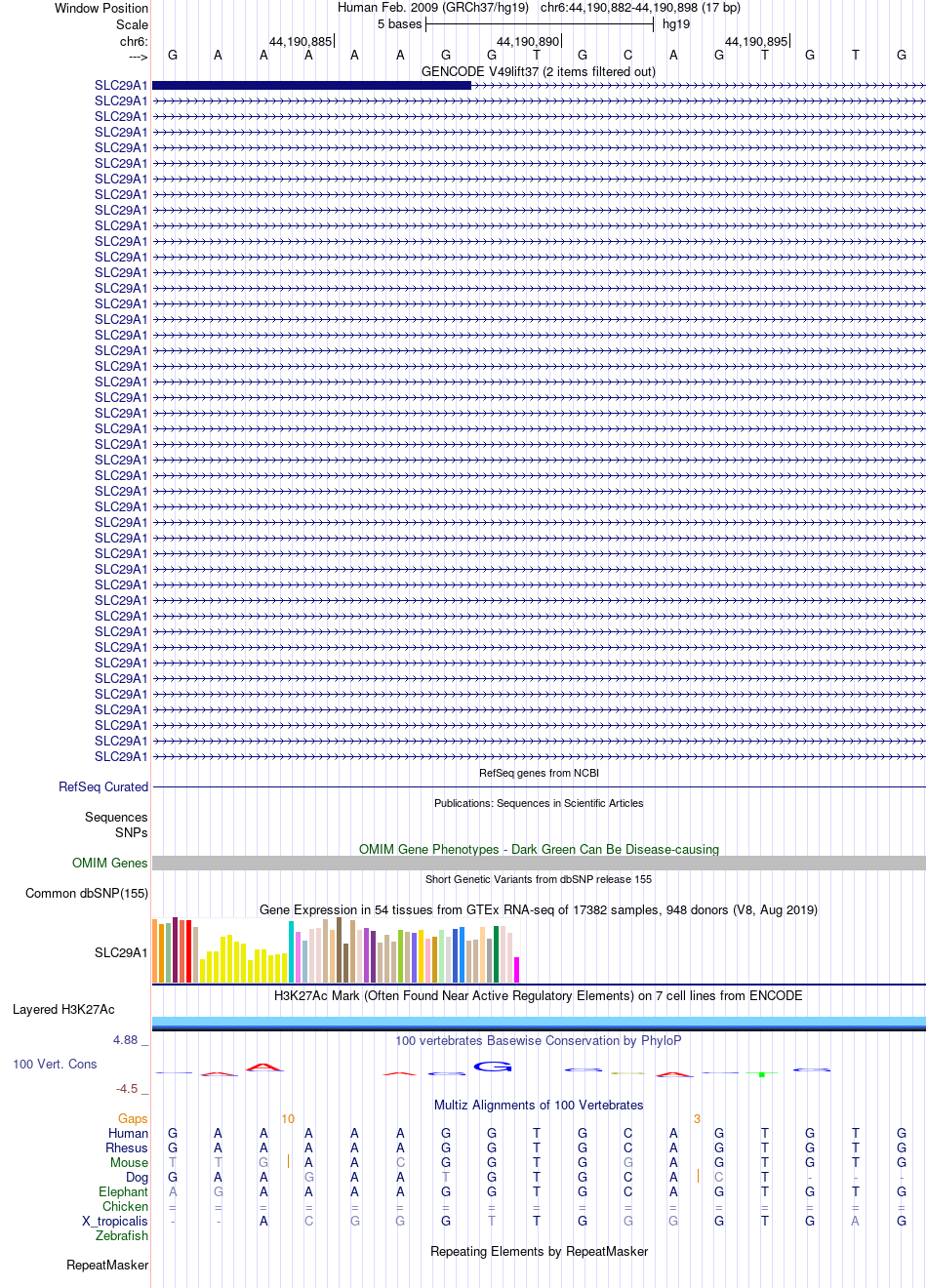Screen dimensions: 927x1288
Task: Click the hg19 assembly label beside the scale bar
Action: [676, 24]
